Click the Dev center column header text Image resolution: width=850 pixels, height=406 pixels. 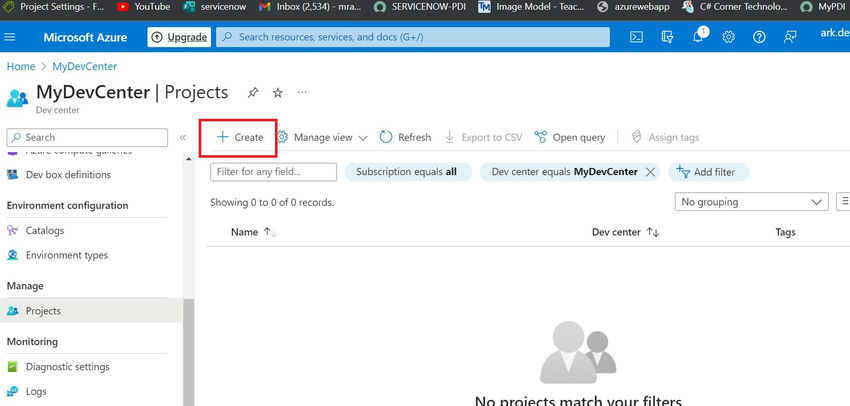click(616, 232)
